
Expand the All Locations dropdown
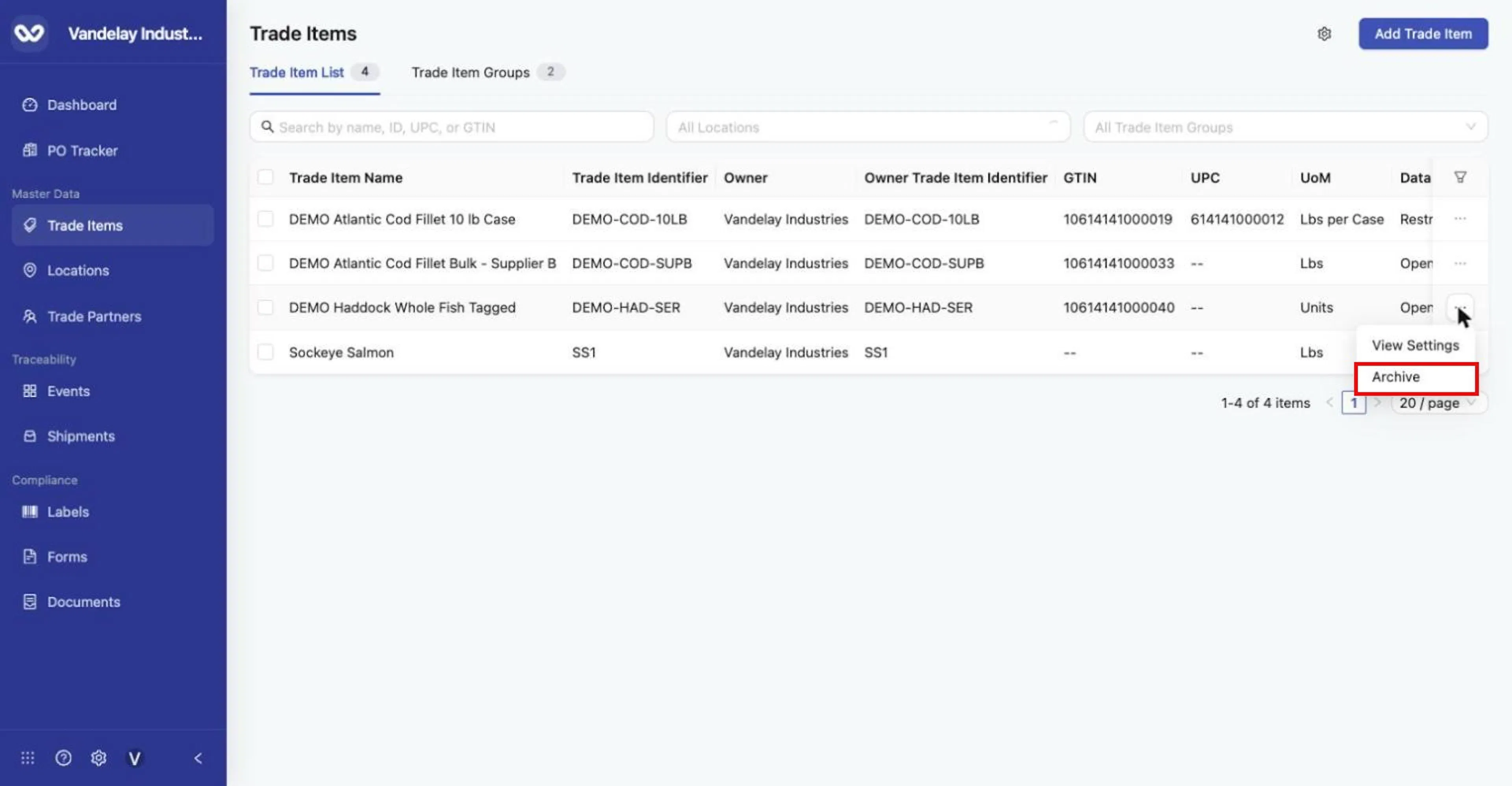pyautogui.click(x=868, y=127)
